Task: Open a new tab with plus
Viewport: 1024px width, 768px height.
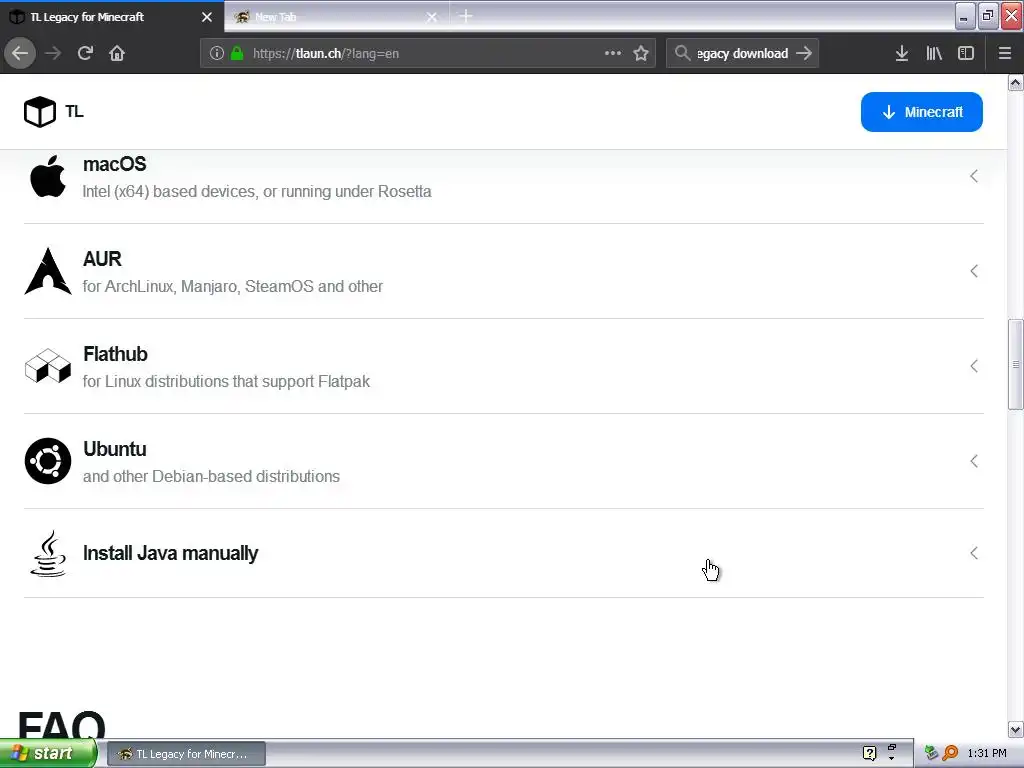Action: pyautogui.click(x=466, y=16)
